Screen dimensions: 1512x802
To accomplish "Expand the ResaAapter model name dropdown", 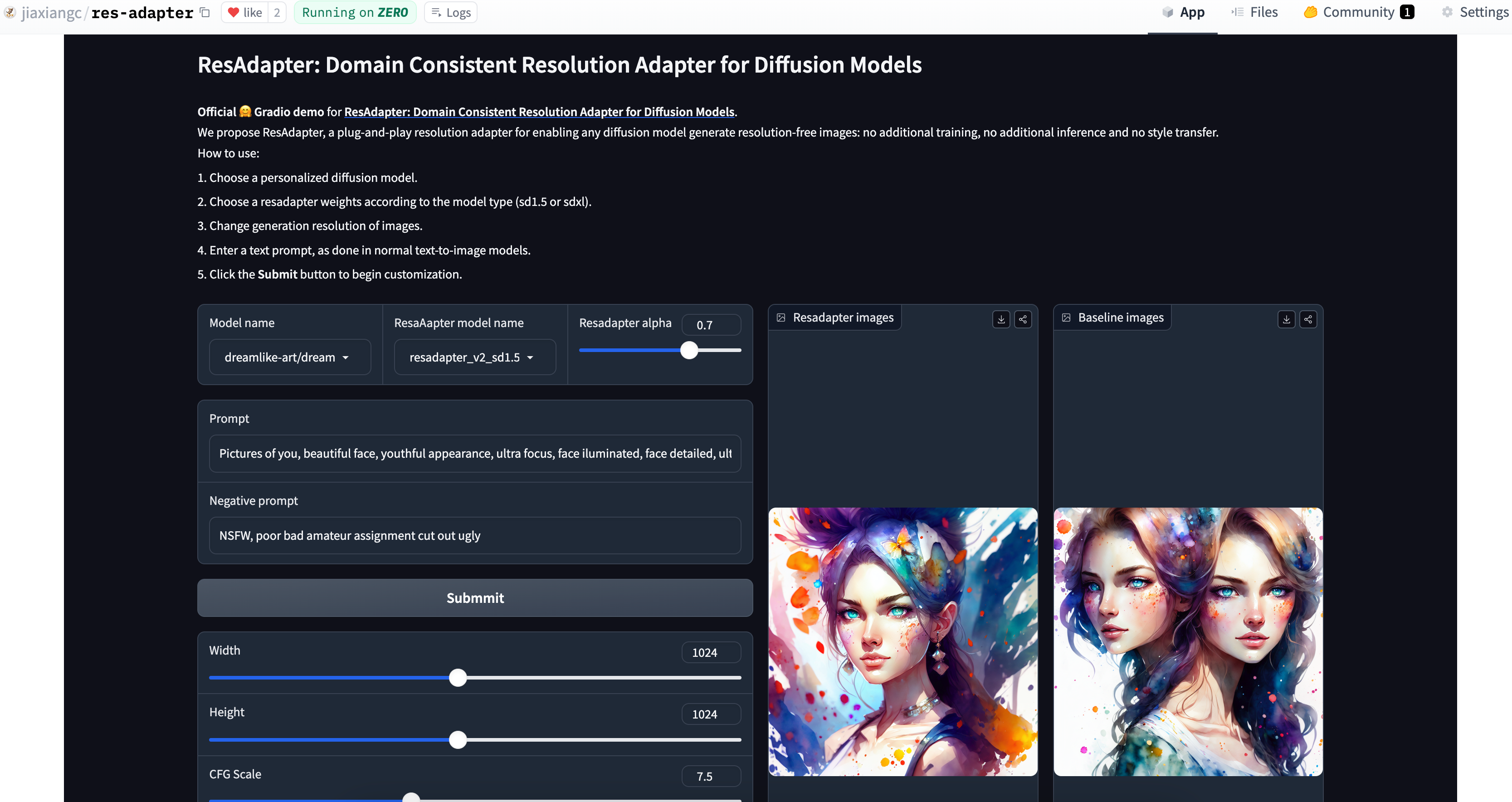I will [x=474, y=357].
